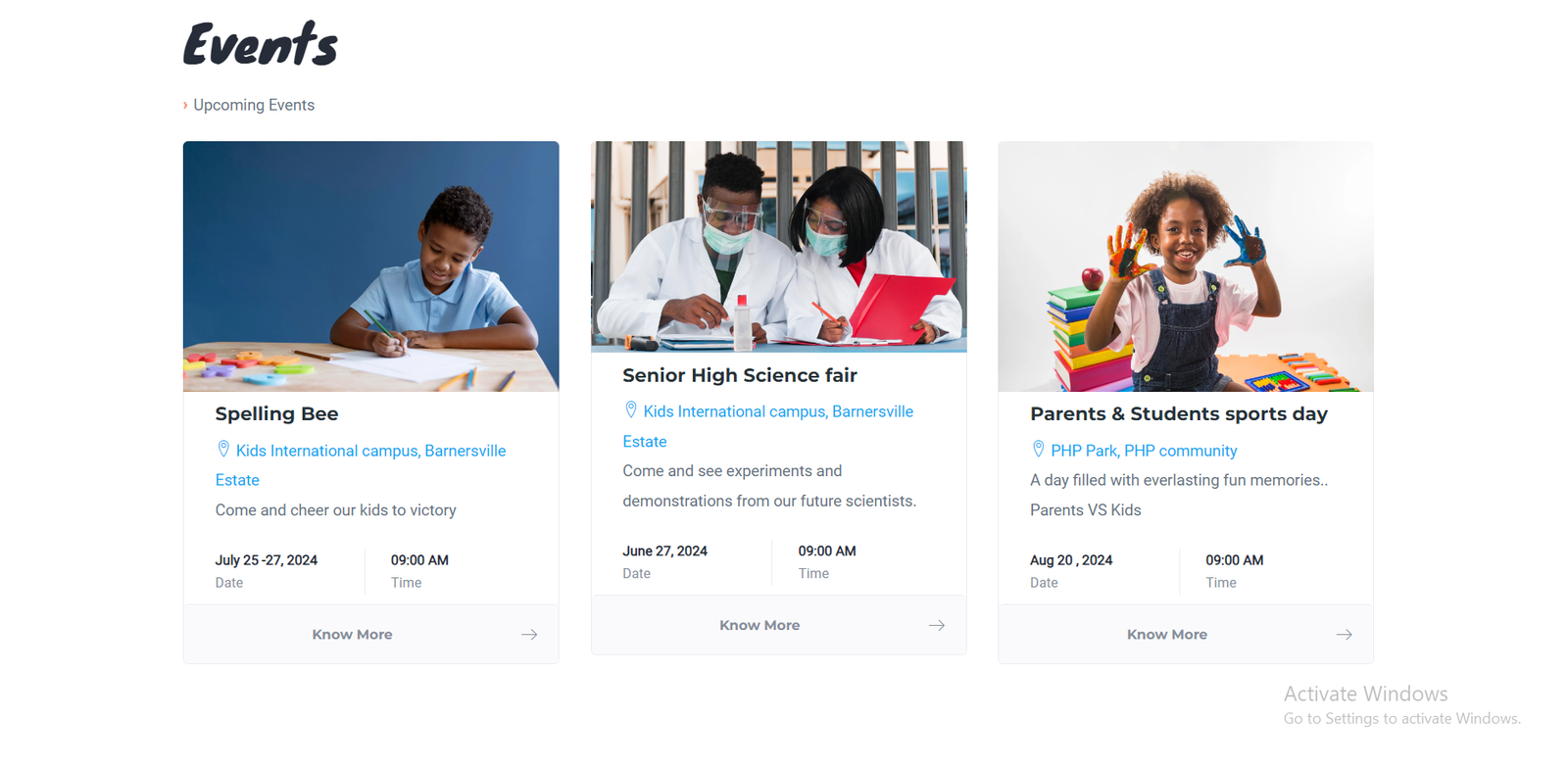1568x767 pixels.
Task: Click the Spelling Bee location pin icon
Action: pos(223,450)
